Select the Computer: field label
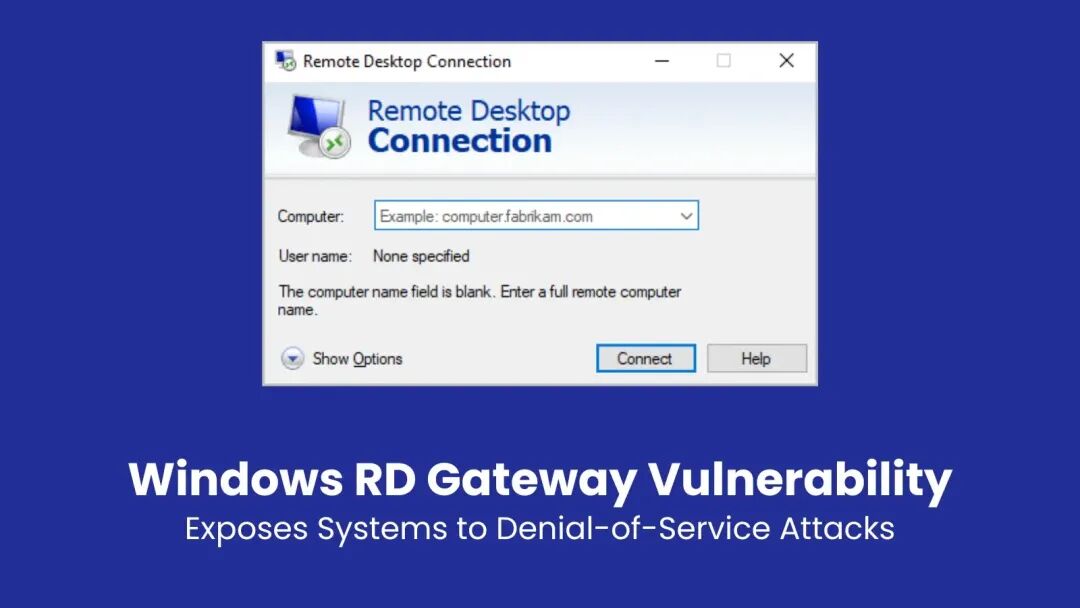The width and height of the screenshot is (1080, 608). 311,216
